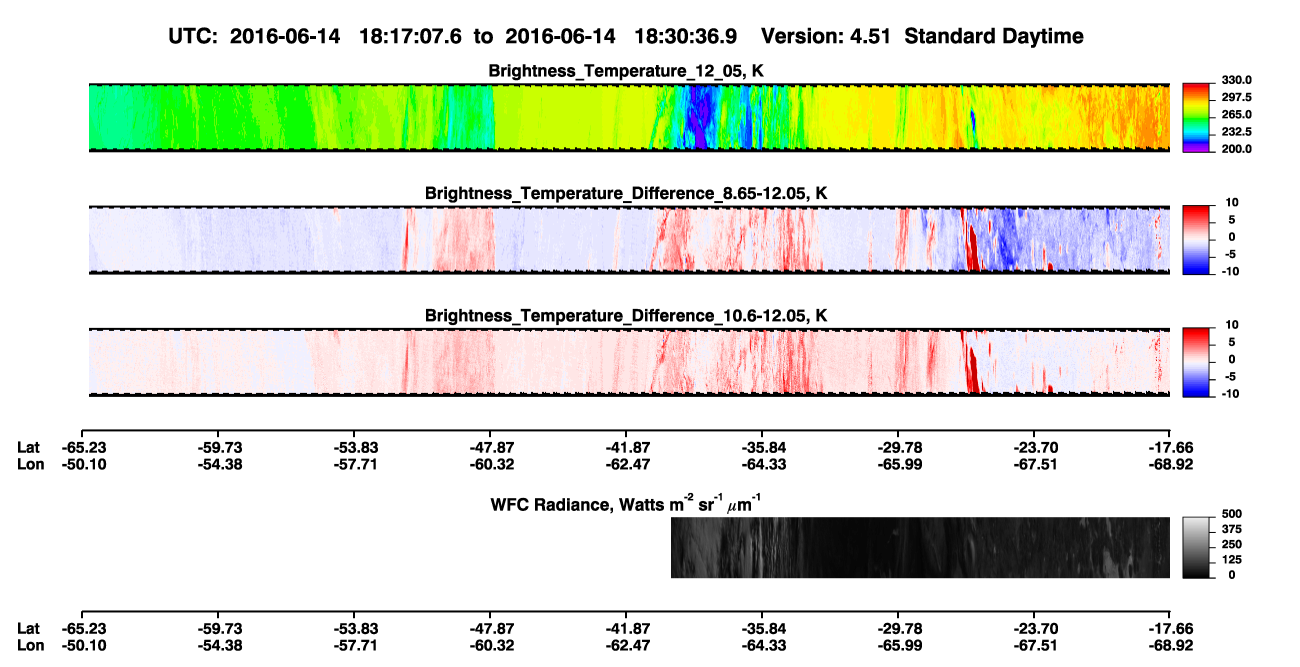
Task: Click latitude -41.87 on the axis beneath the WFC image
Action: point(626,628)
